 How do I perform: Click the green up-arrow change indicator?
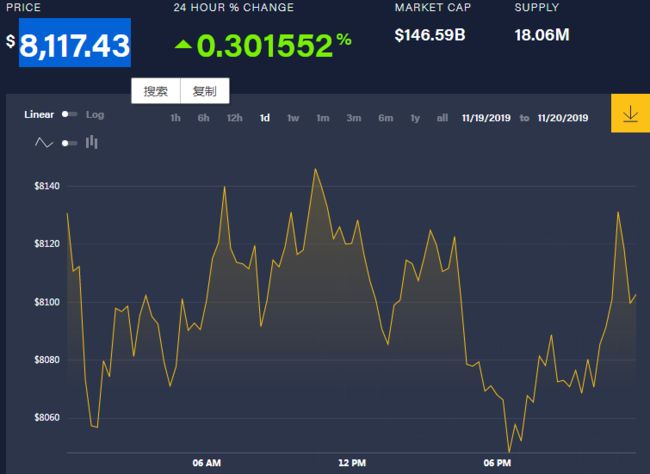point(183,44)
